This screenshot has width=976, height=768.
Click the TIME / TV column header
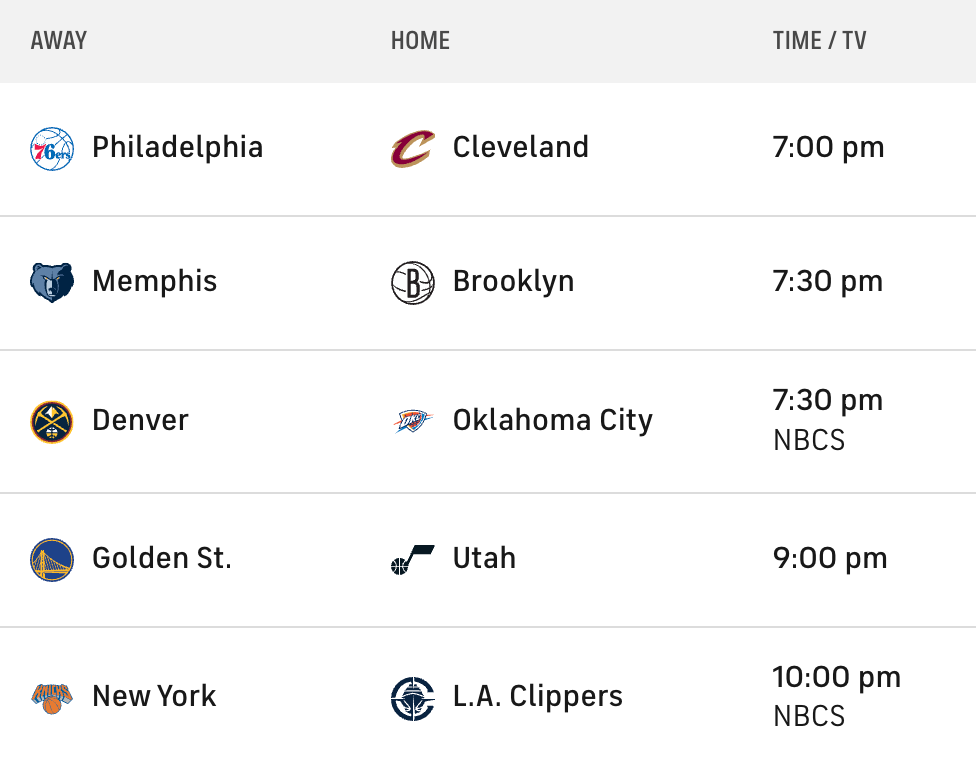[819, 41]
